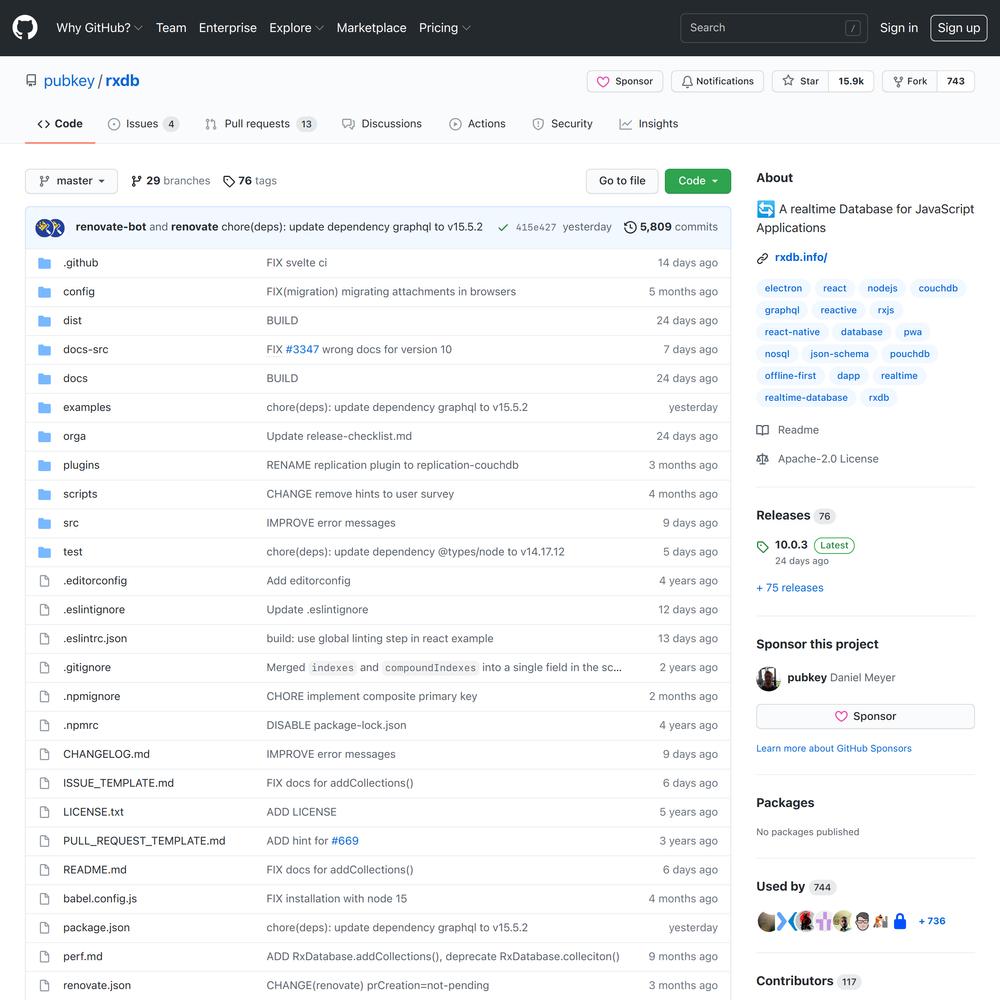Open the Why GitHub? dropdown
The width and height of the screenshot is (1000, 1000).
tap(99, 27)
